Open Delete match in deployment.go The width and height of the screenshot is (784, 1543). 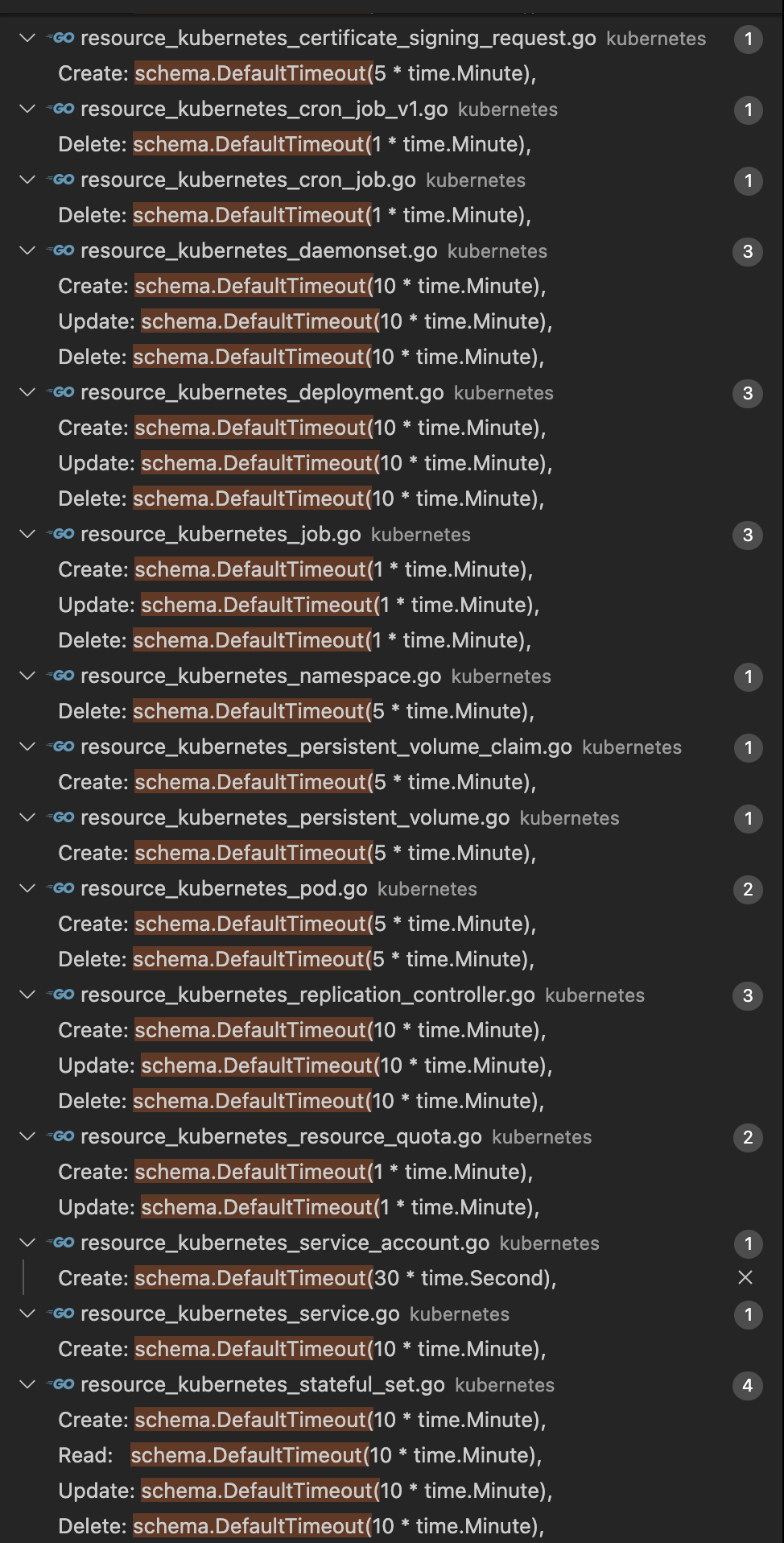(x=301, y=498)
